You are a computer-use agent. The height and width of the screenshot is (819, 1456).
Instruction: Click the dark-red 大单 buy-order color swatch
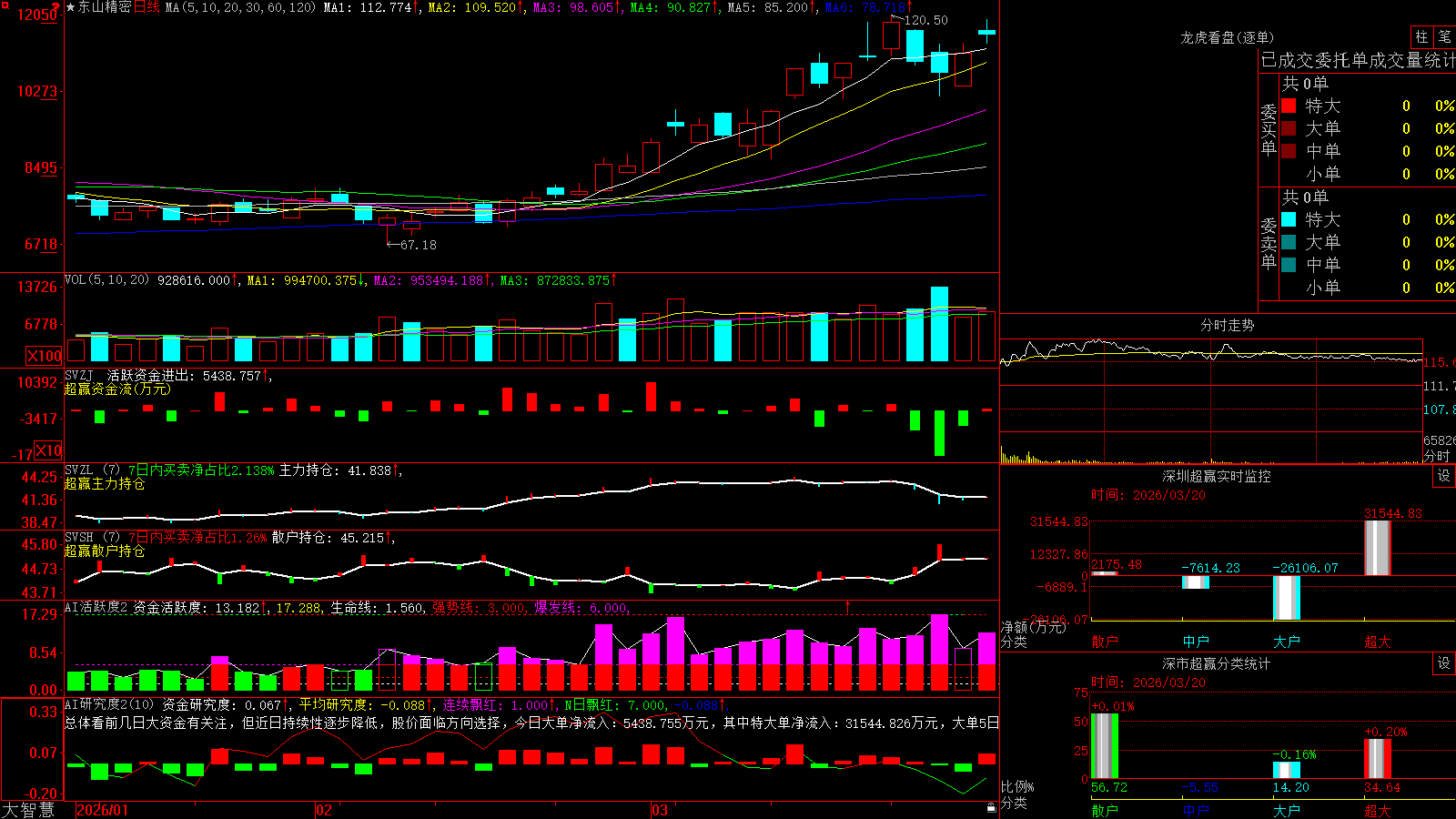tap(1289, 128)
